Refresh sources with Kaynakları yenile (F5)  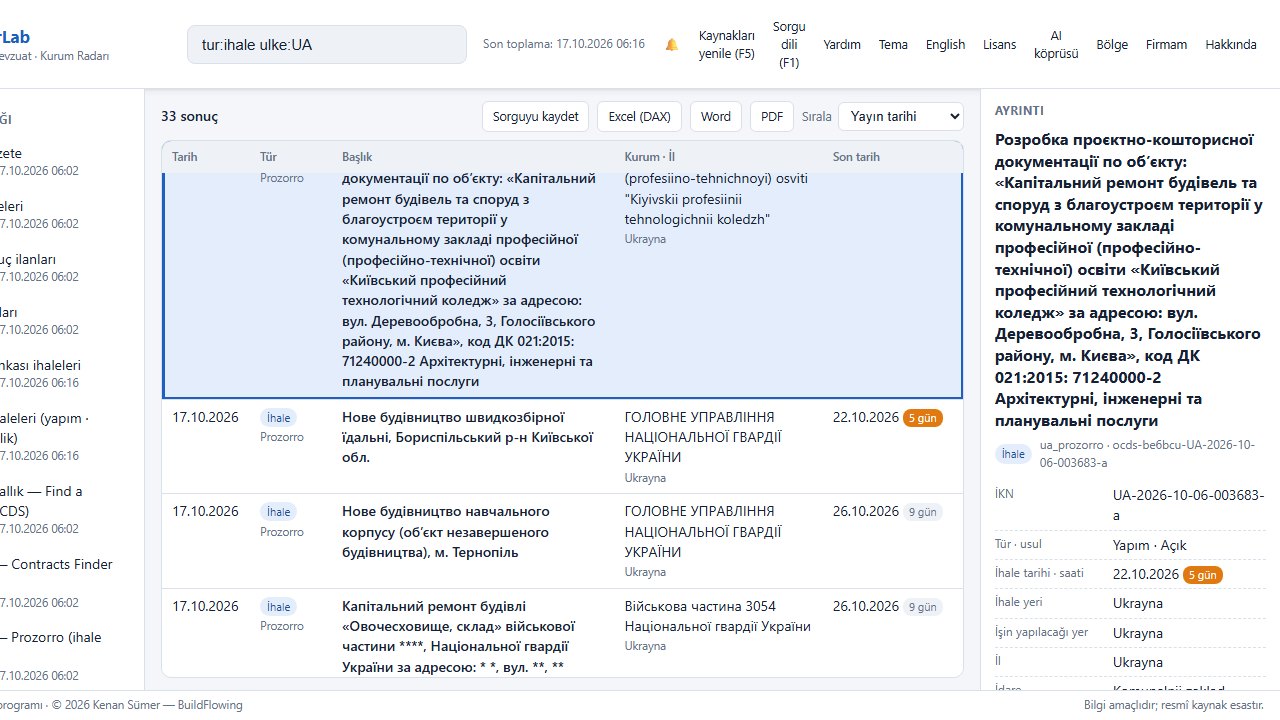(x=727, y=45)
